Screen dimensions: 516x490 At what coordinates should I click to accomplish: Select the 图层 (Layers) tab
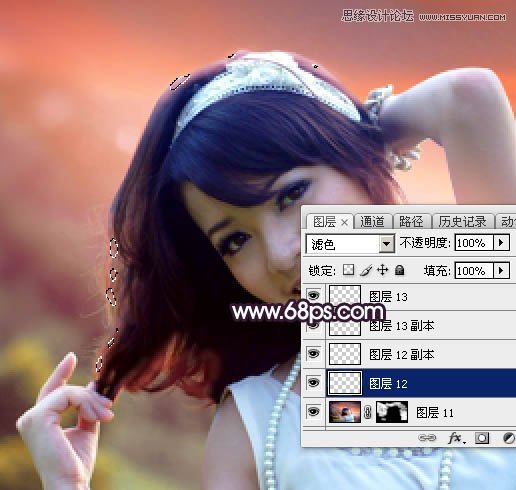(325, 222)
